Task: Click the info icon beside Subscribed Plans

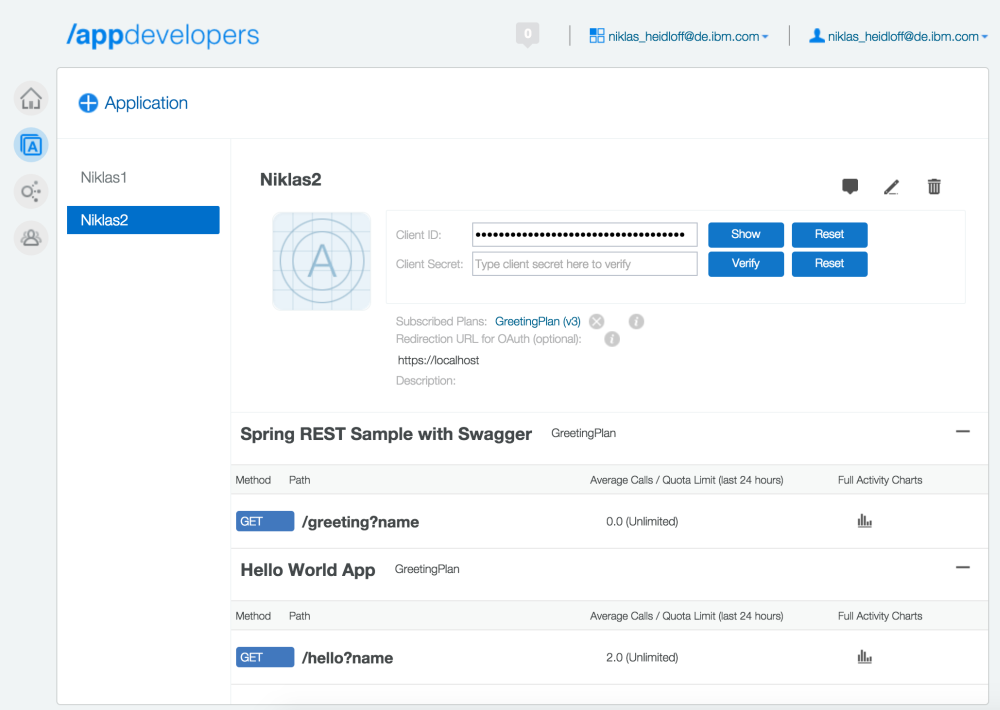Action: pyautogui.click(x=636, y=321)
